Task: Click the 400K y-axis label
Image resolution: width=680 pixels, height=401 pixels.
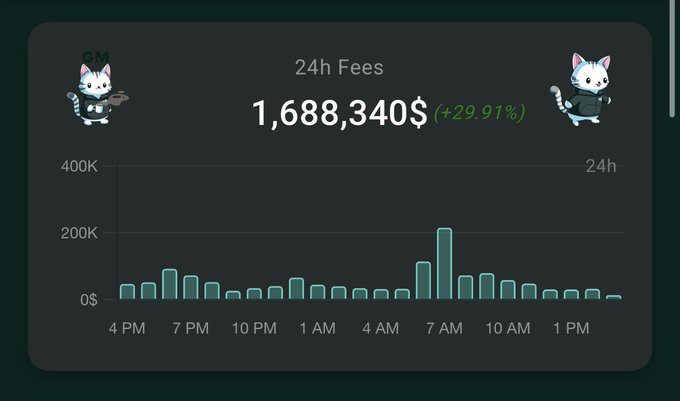Action: tap(79, 166)
